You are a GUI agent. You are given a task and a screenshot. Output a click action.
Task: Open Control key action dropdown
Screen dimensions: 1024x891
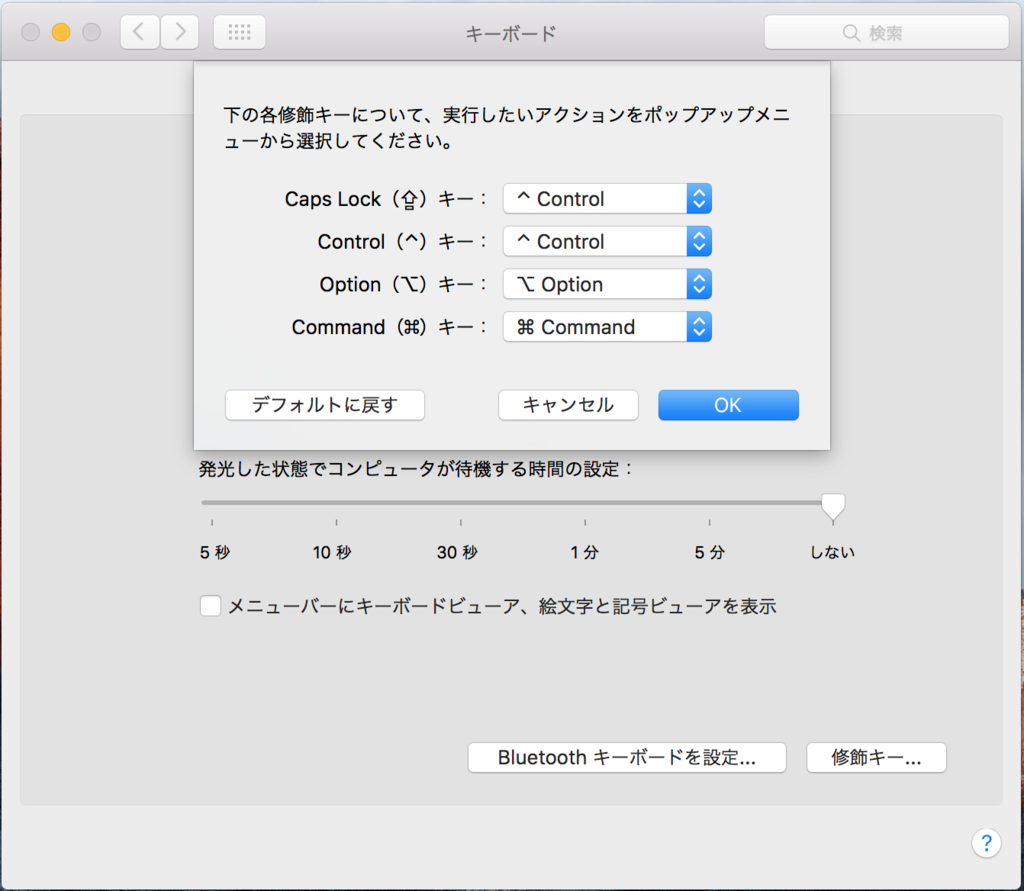point(606,242)
